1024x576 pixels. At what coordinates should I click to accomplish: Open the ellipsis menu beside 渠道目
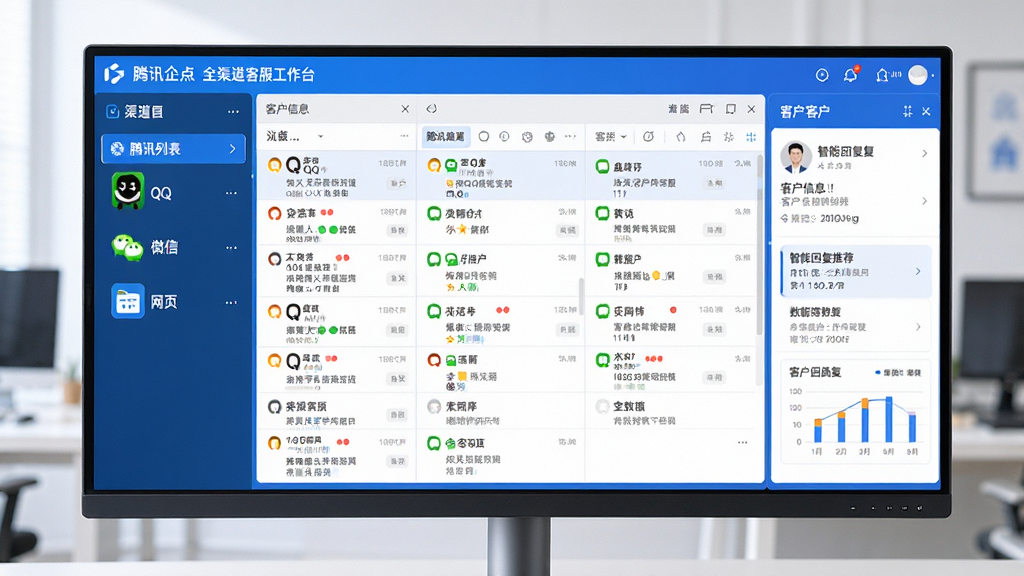tap(233, 112)
